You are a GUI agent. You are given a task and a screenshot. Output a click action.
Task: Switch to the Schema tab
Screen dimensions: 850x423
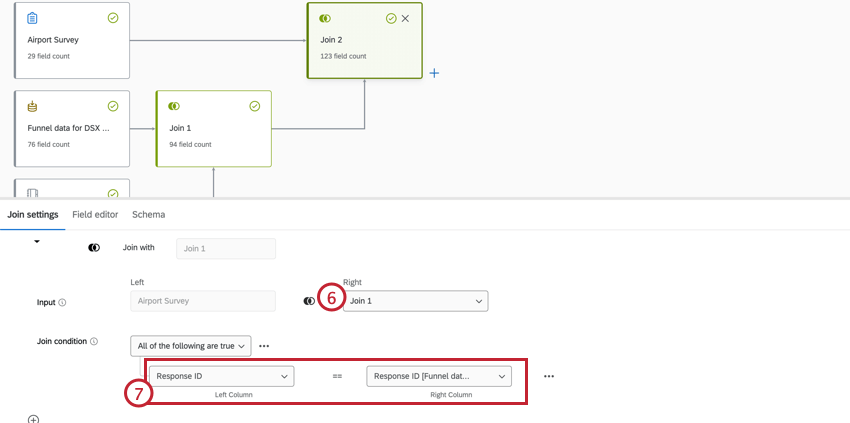point(149,215)
